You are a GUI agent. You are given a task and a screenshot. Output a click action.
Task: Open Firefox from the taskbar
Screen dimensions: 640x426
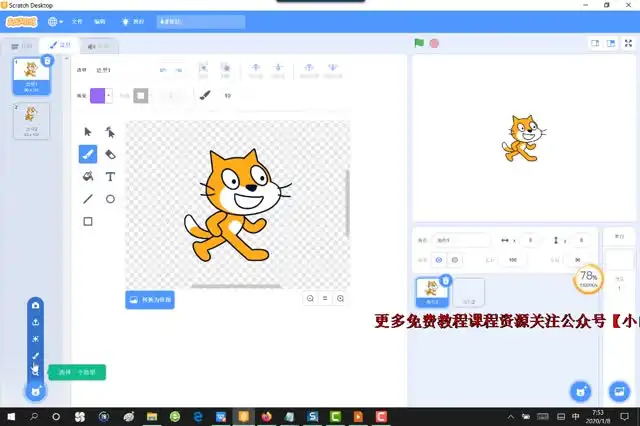click(267, 417)
